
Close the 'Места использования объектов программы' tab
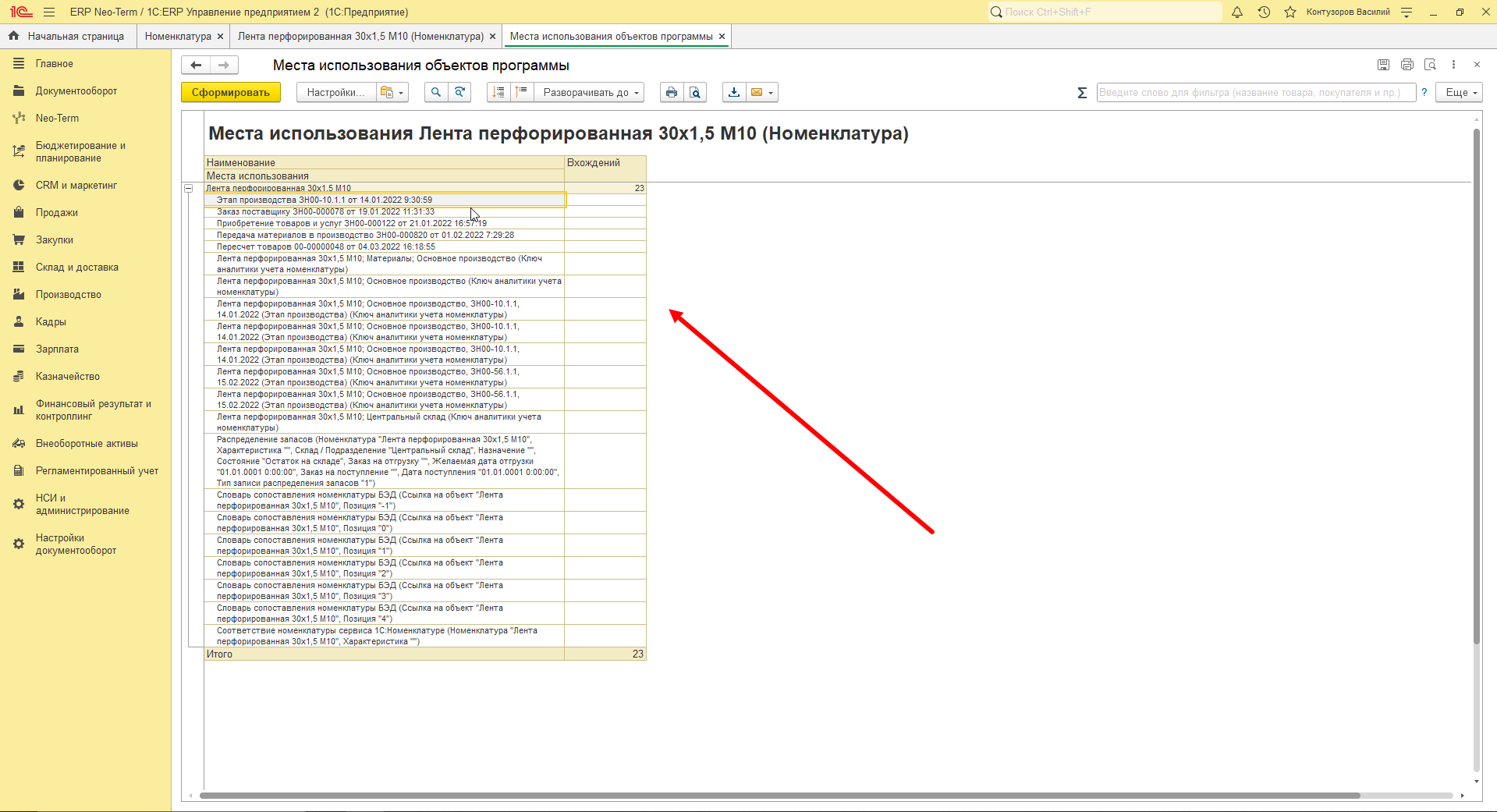(722, 37)
